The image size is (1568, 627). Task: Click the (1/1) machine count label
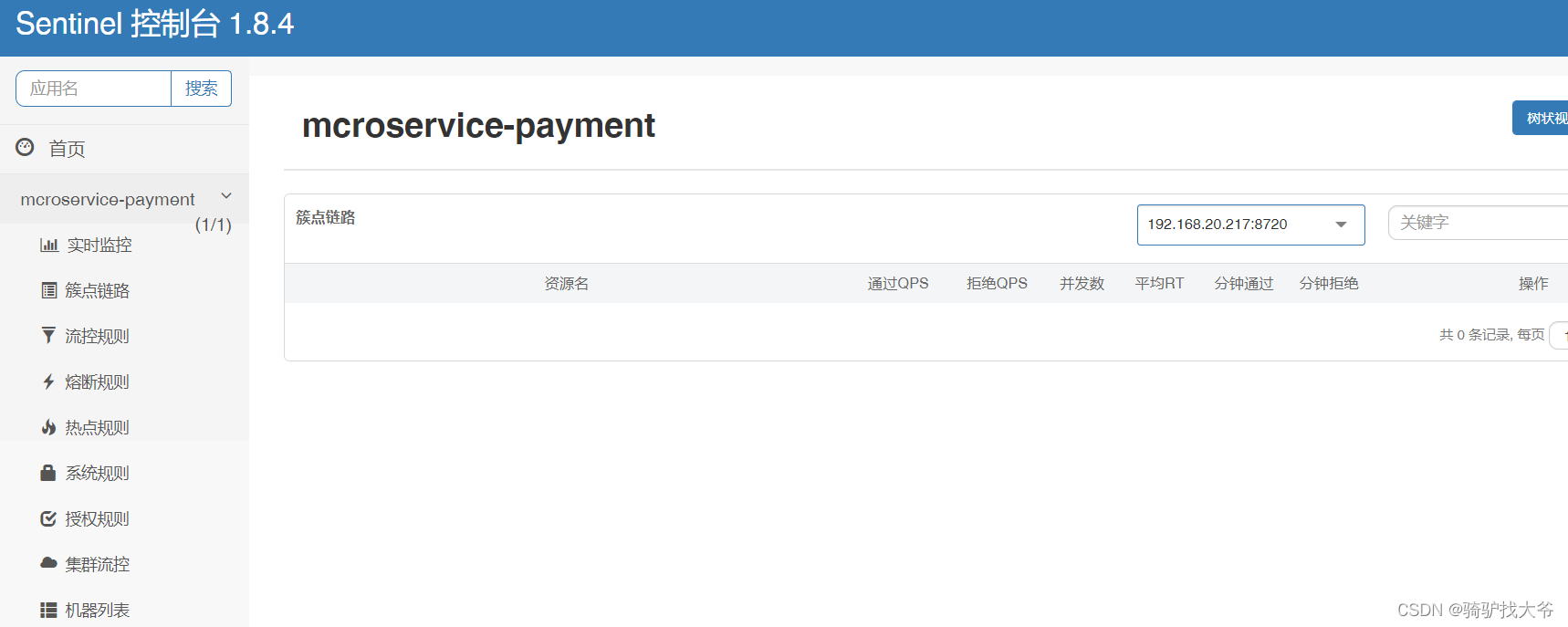[x=214, y=225]
